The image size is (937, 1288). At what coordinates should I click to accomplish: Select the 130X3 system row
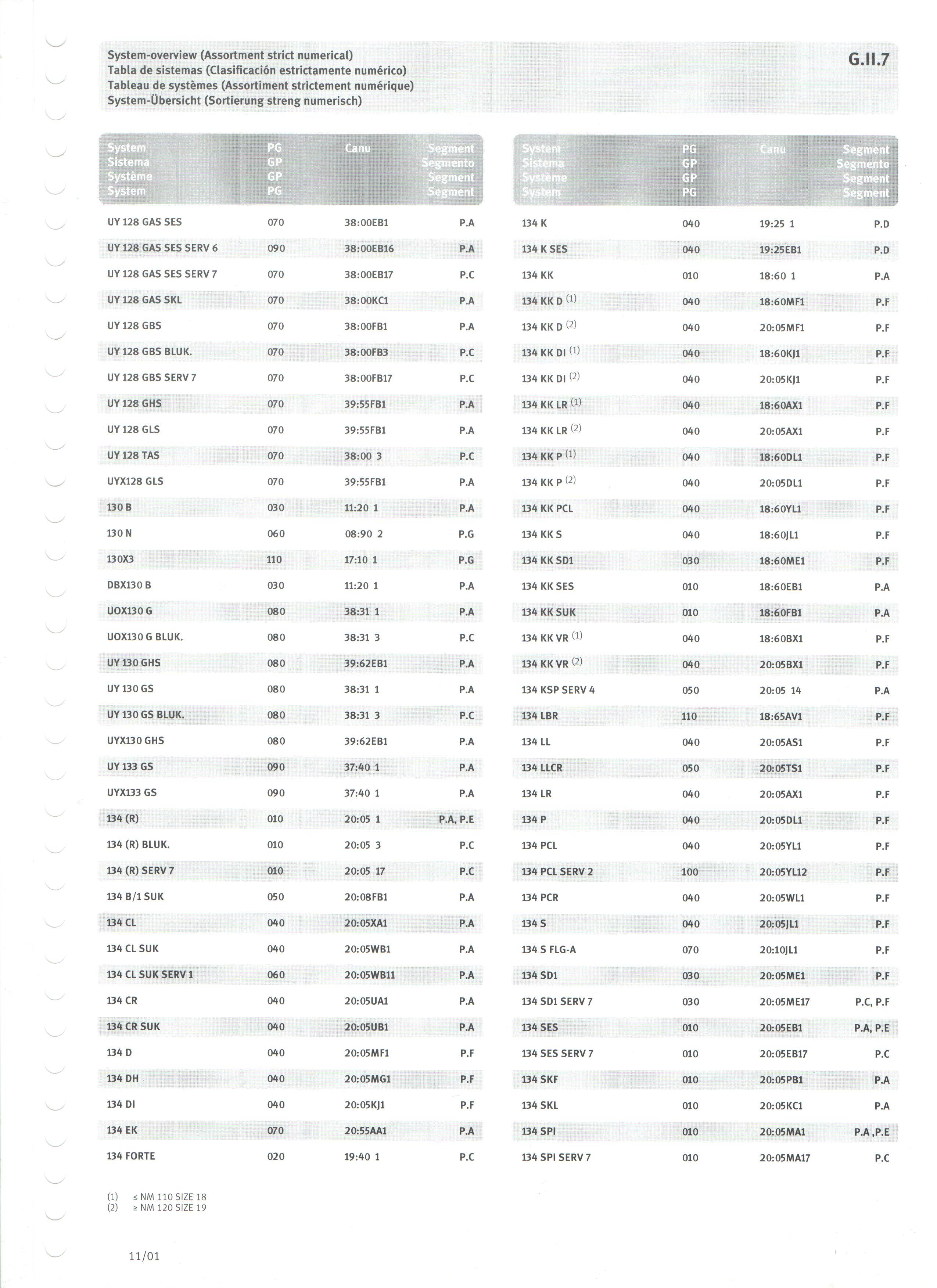click(291, 560)
